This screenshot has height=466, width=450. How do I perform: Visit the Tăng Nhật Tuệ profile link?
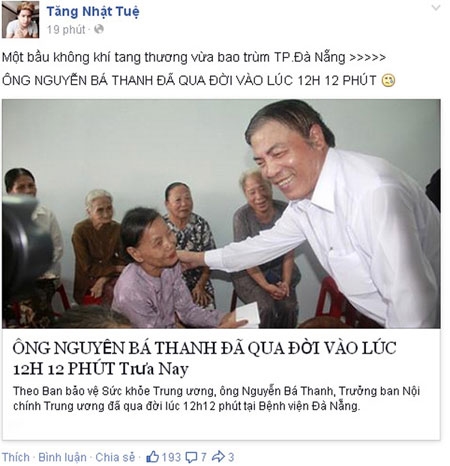[x=93, y=12]
